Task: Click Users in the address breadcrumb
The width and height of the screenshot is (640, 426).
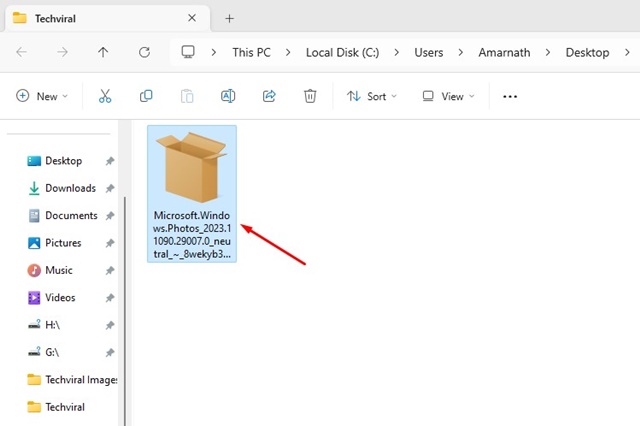Action: coord(429,52)
